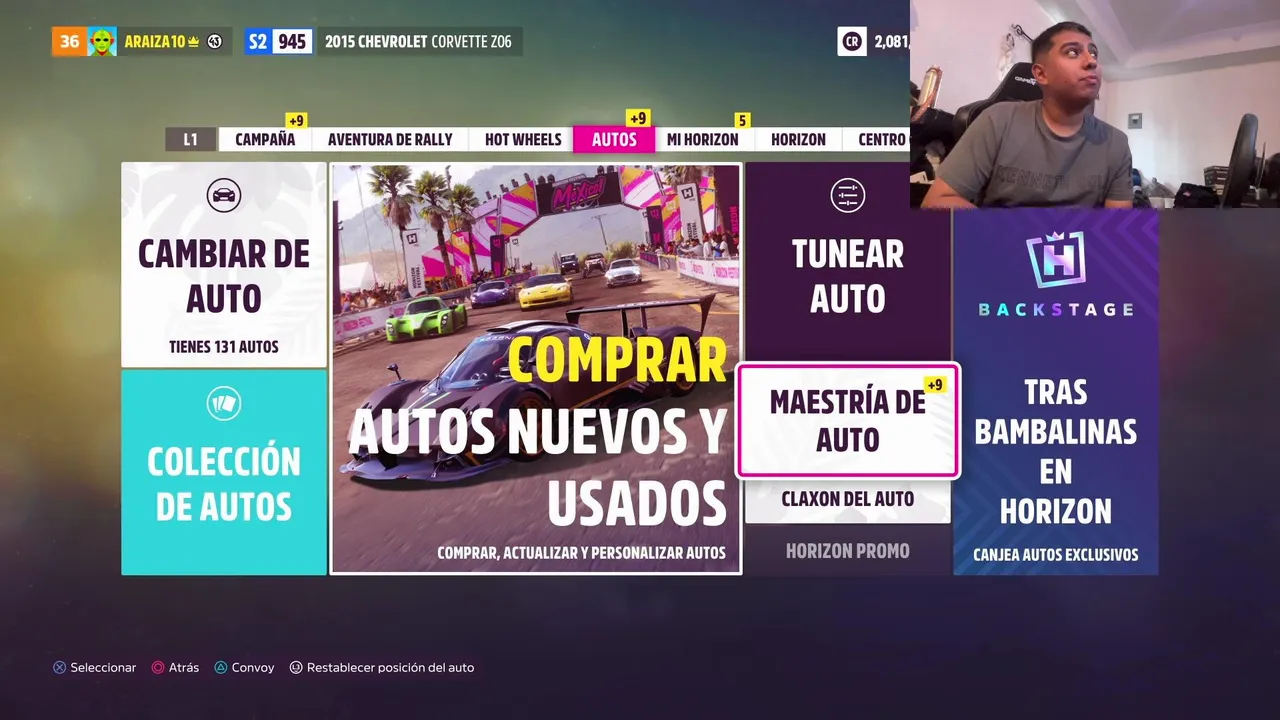The height and width of the screenshot is (720, 1280).
Task: Click the +9 badge on the Autos tab
Action: point(637,118)
